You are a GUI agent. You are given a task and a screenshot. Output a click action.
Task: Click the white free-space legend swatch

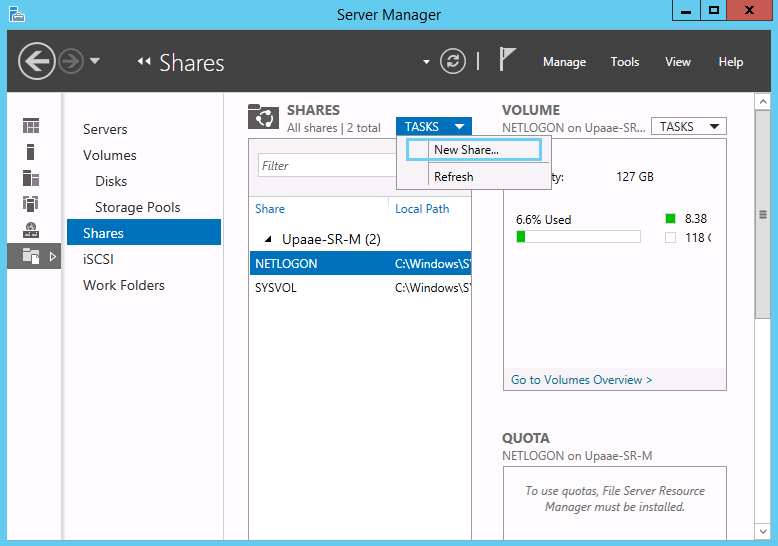(x=670, y=238)
